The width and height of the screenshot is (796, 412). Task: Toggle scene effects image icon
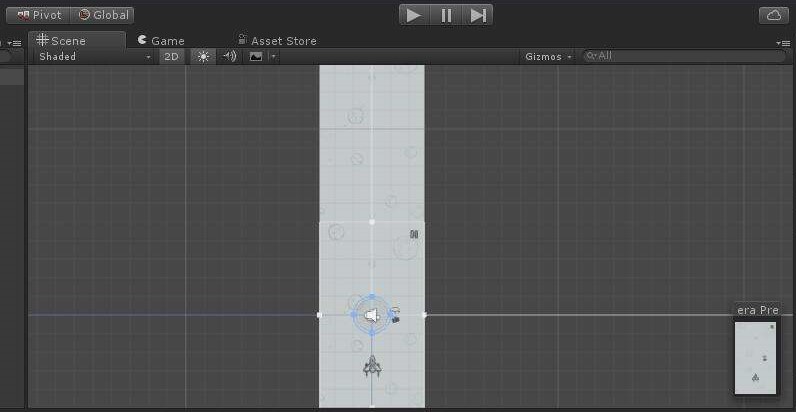click(256, 57)
